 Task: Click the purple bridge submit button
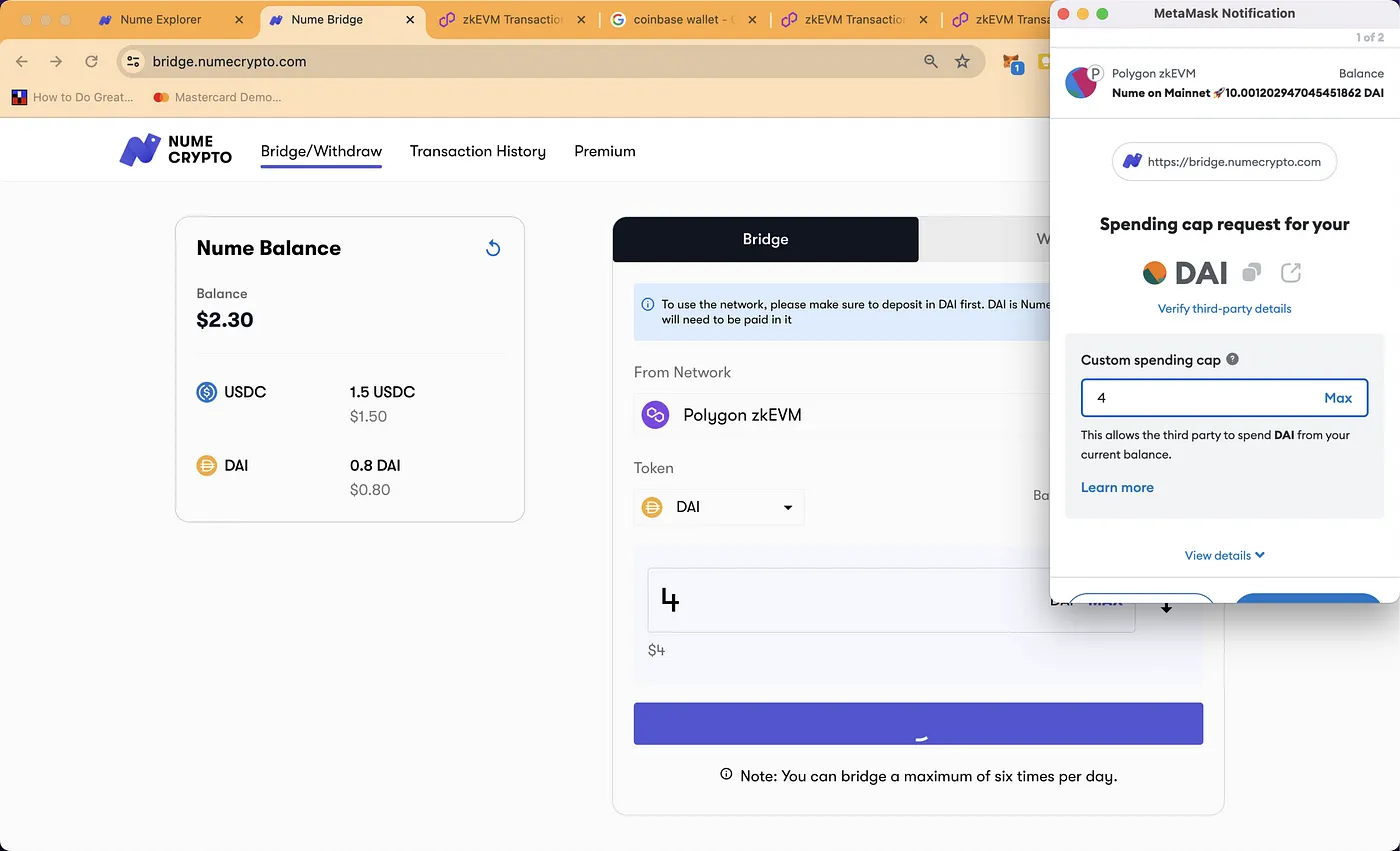[918, 723]
